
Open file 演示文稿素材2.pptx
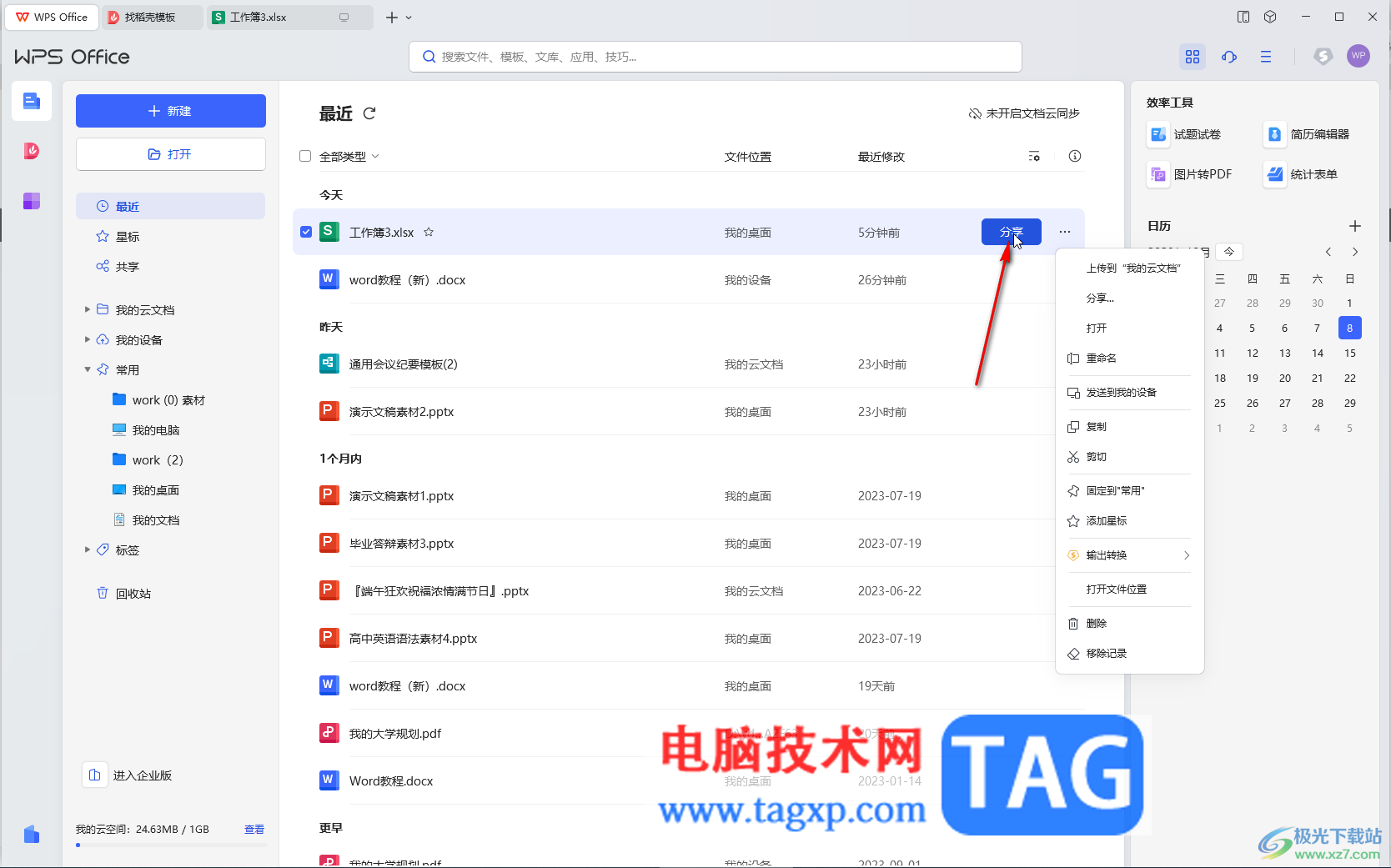pos(402,412)
